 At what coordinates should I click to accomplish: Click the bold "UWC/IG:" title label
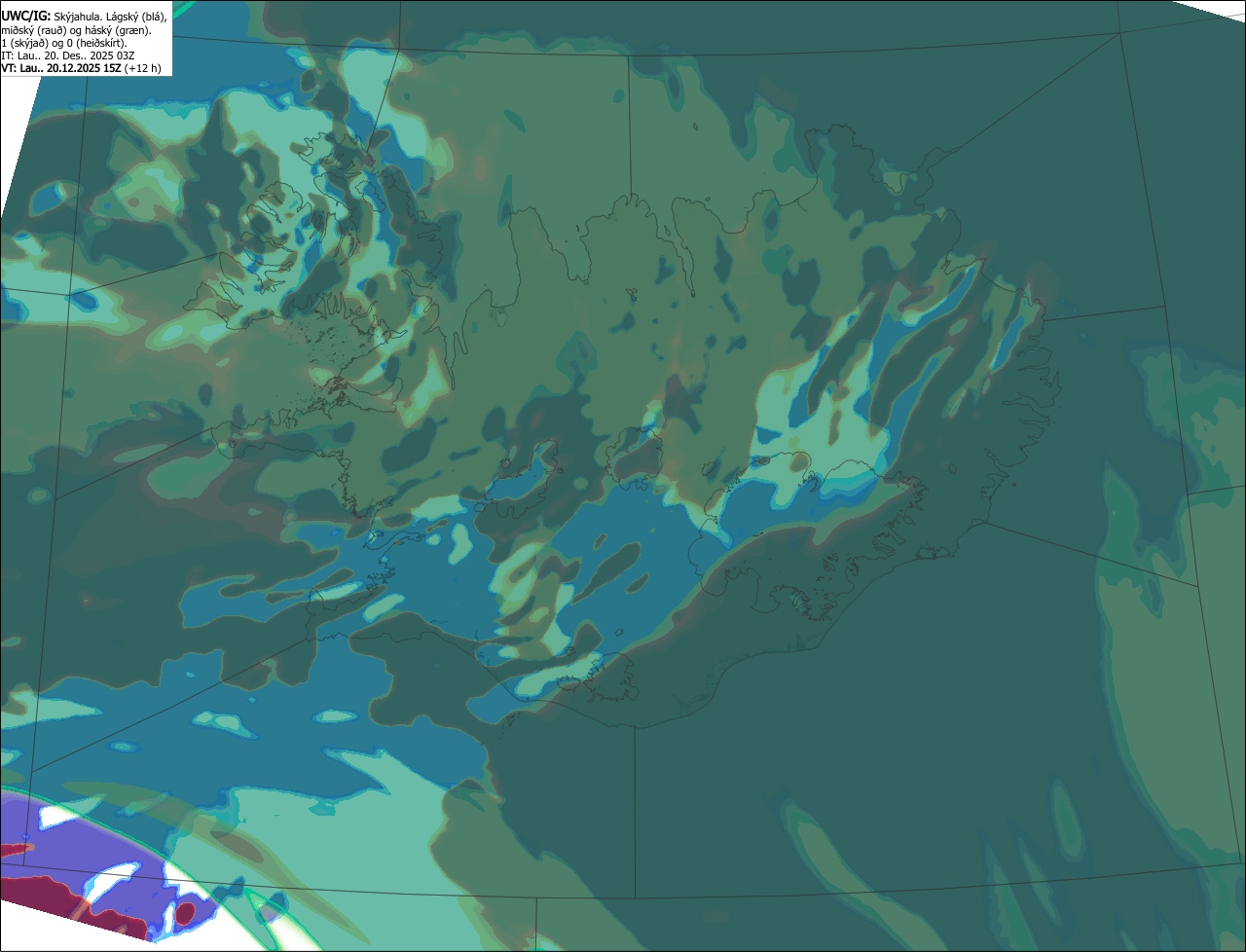25,16
